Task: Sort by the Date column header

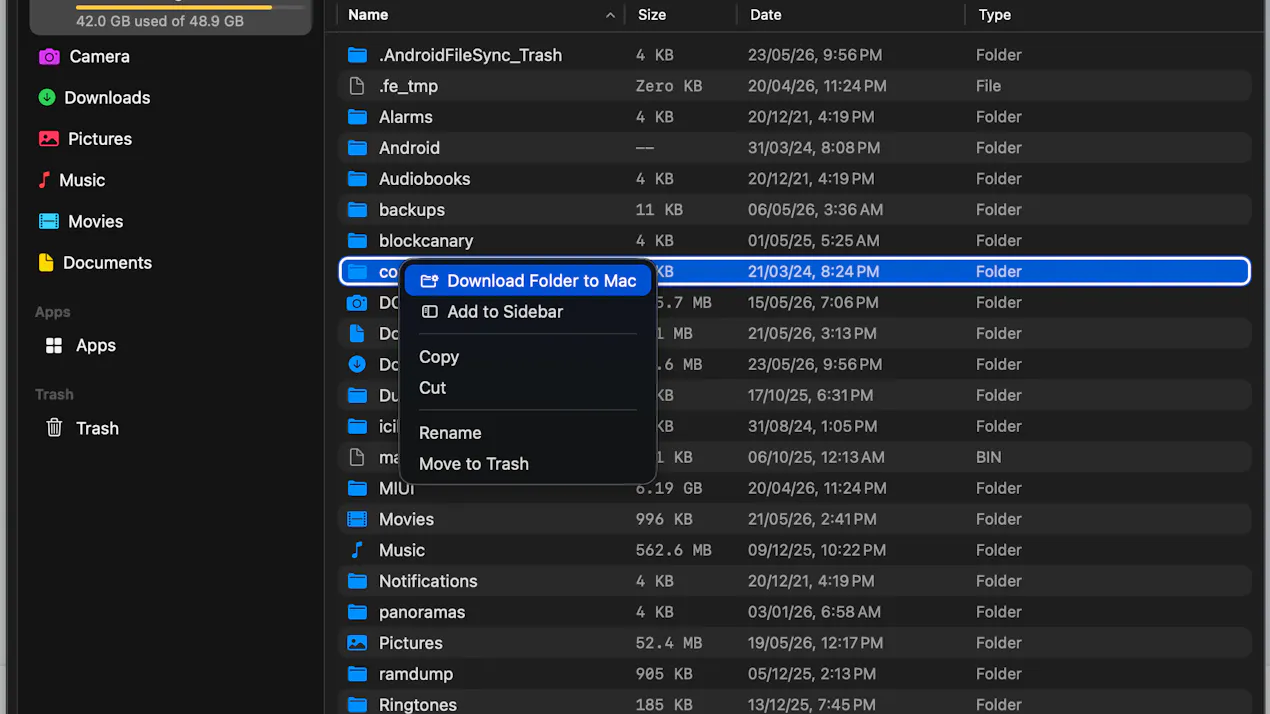Action: click(x=766, y=15)
